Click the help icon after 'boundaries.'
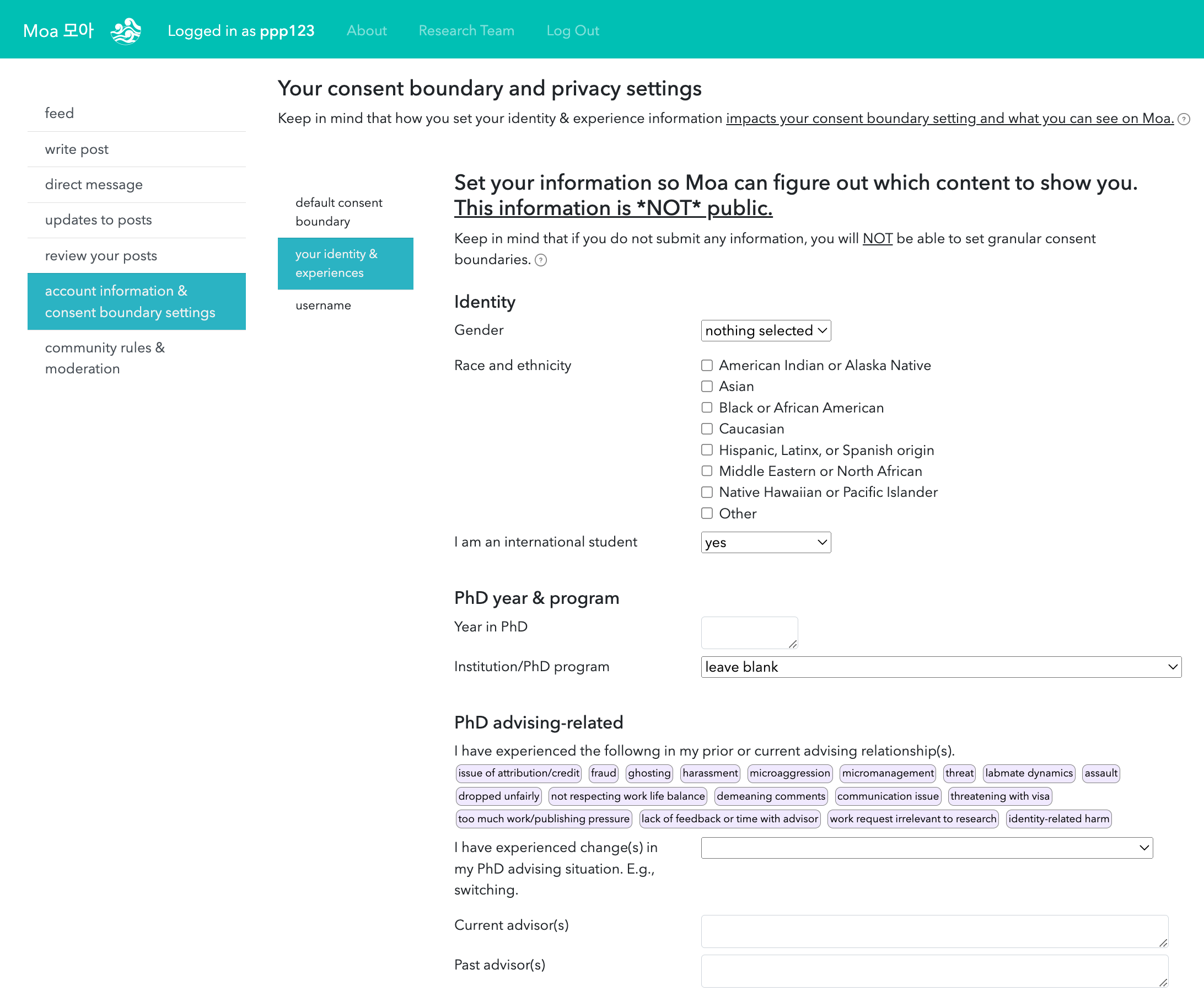 541,260
